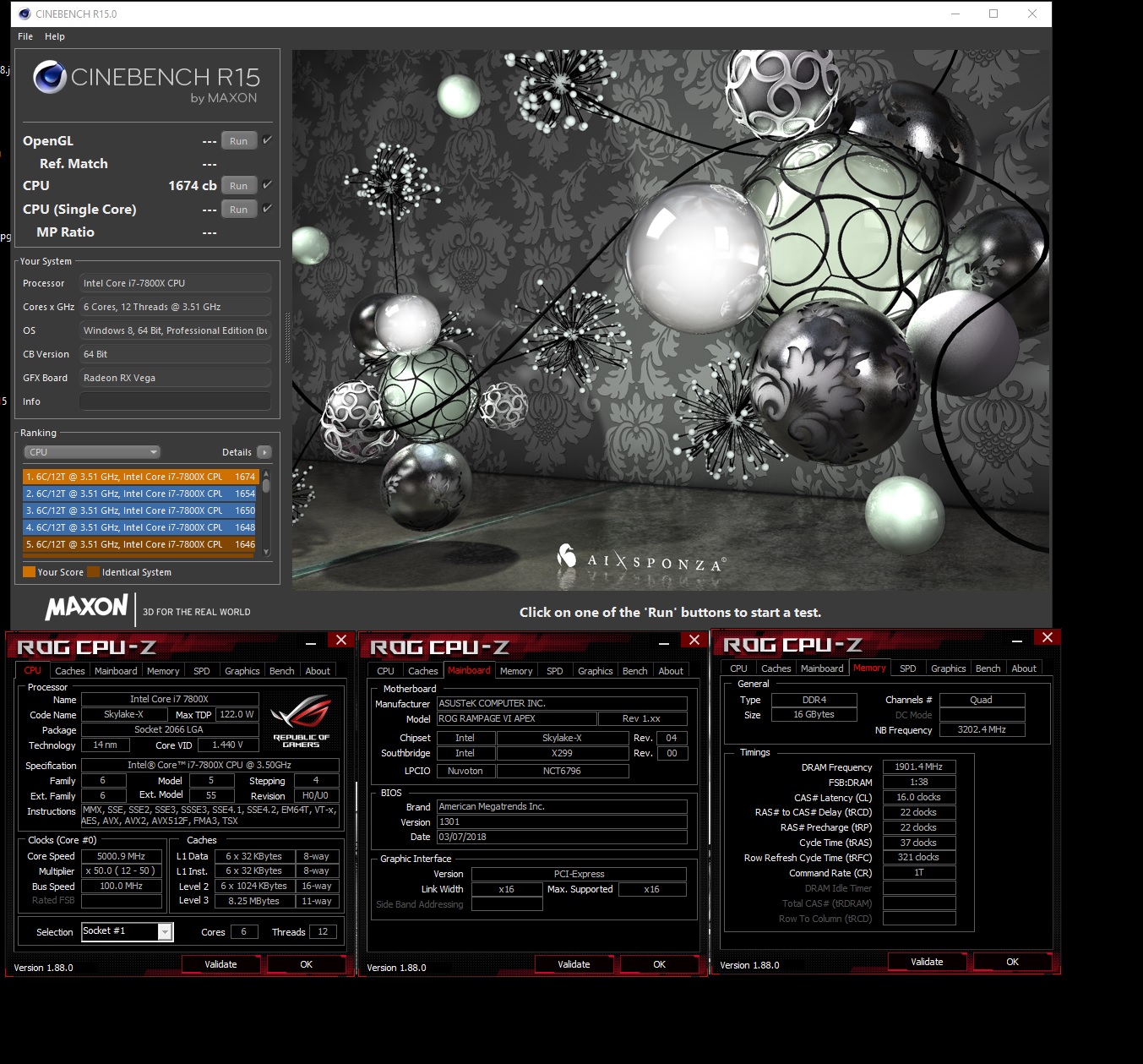Toggle the OpenGL test checkbox
Viewport: 1143px width, 1064px height.
pyautogui.click(x=268, y=140)
